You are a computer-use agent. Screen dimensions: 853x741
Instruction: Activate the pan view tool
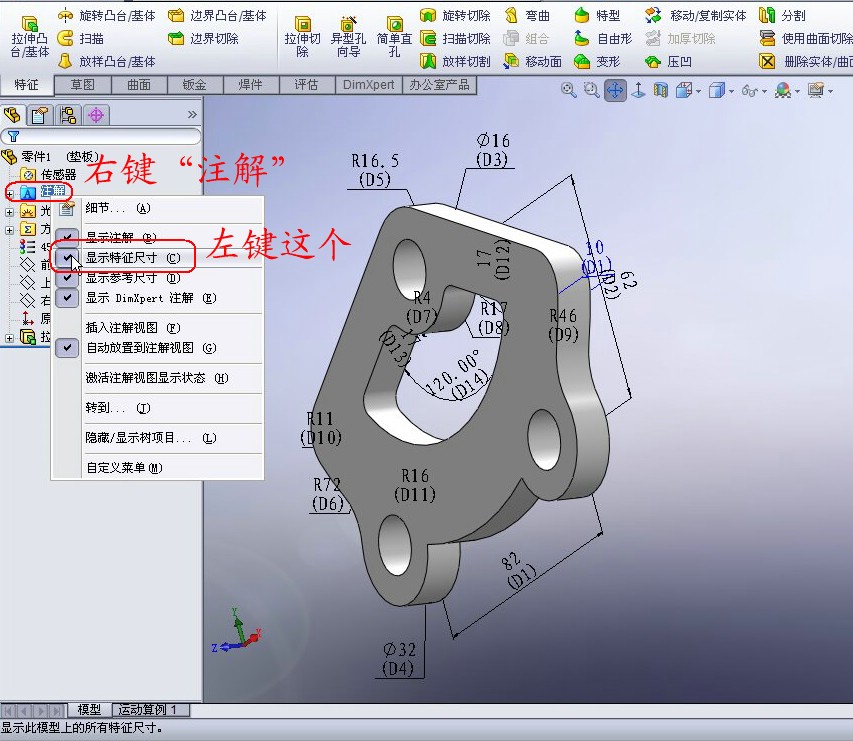(x=615, y=90)
